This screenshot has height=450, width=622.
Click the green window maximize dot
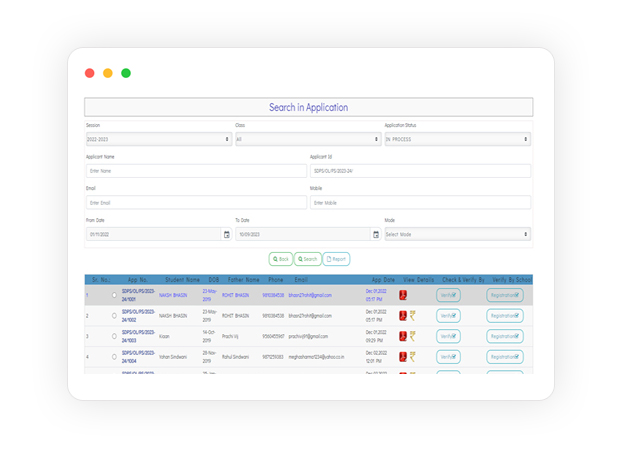pyautogui.click(x=126, y=73)
